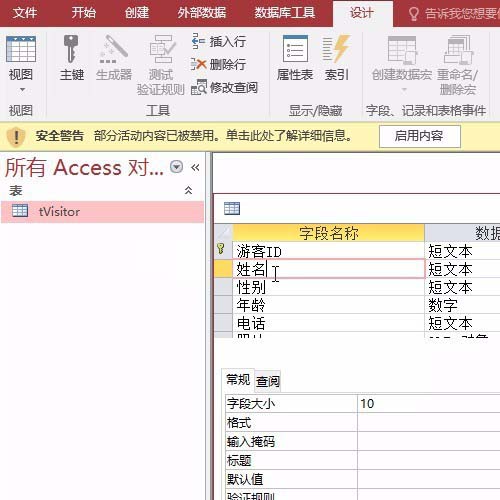
Task: Delete the row with 删除行
Action: (219, 64)
